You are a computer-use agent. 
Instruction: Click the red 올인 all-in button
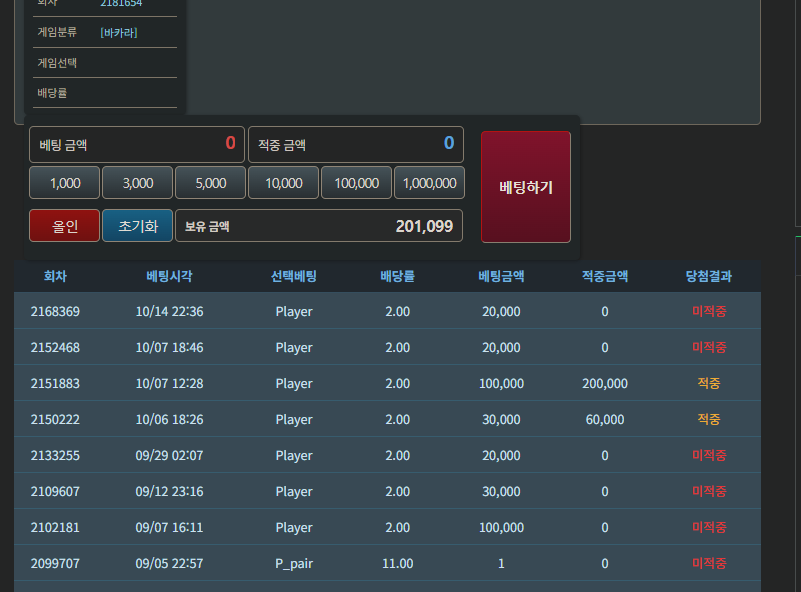point(64,226)
